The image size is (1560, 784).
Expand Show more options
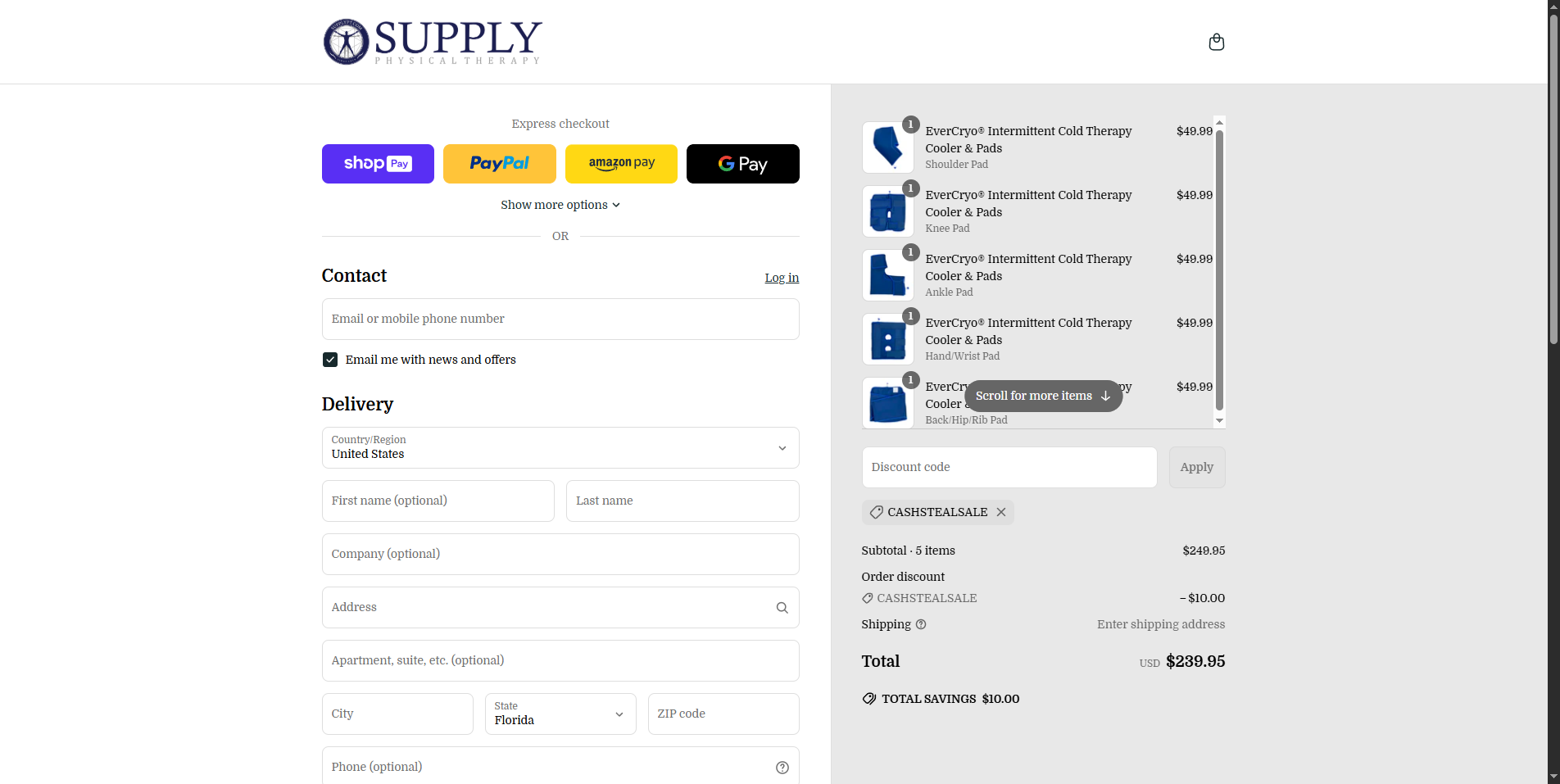coord(560,205)
